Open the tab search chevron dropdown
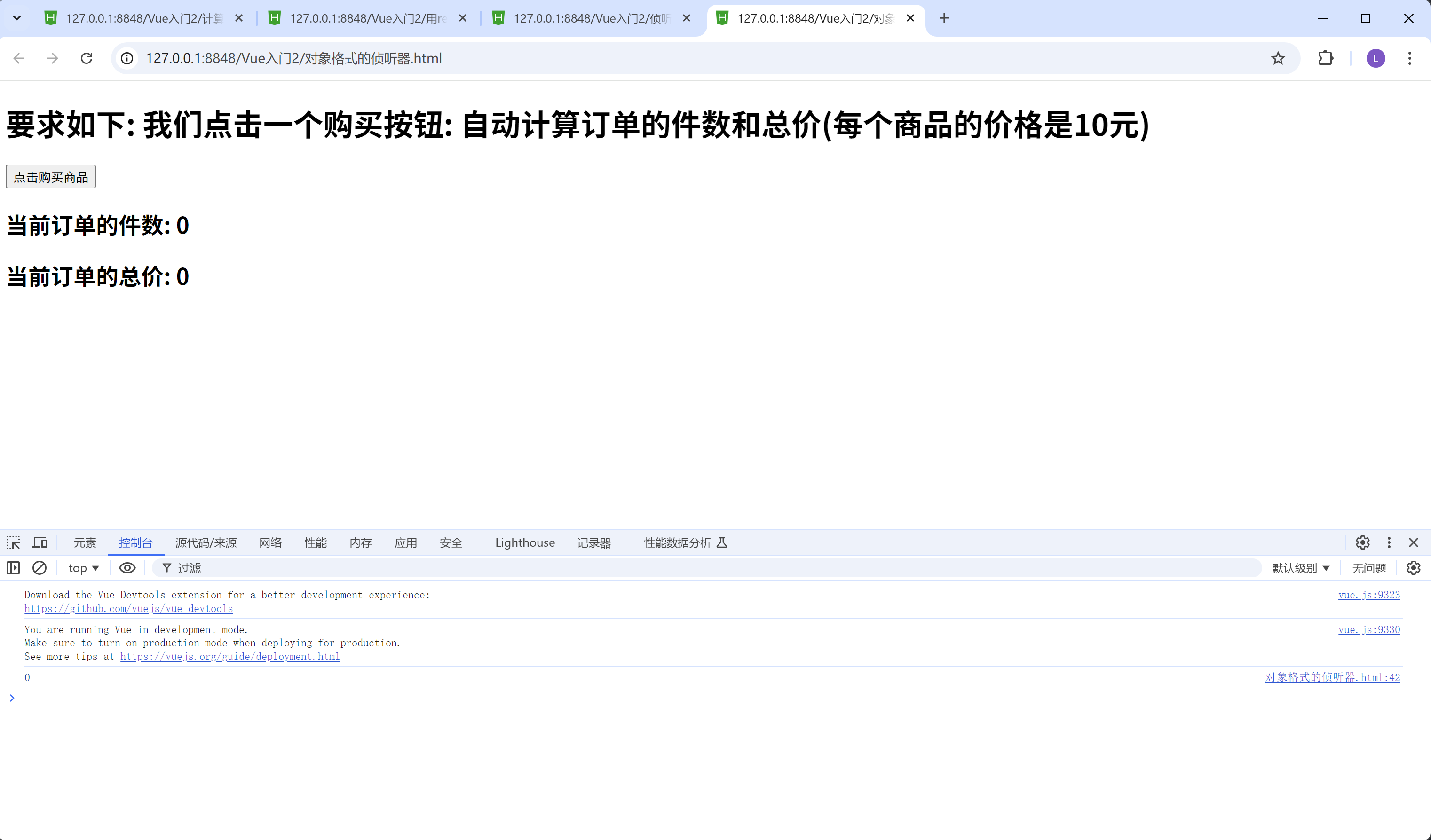The height and width of the screenshot is (840, 1431). coord(17,18)
